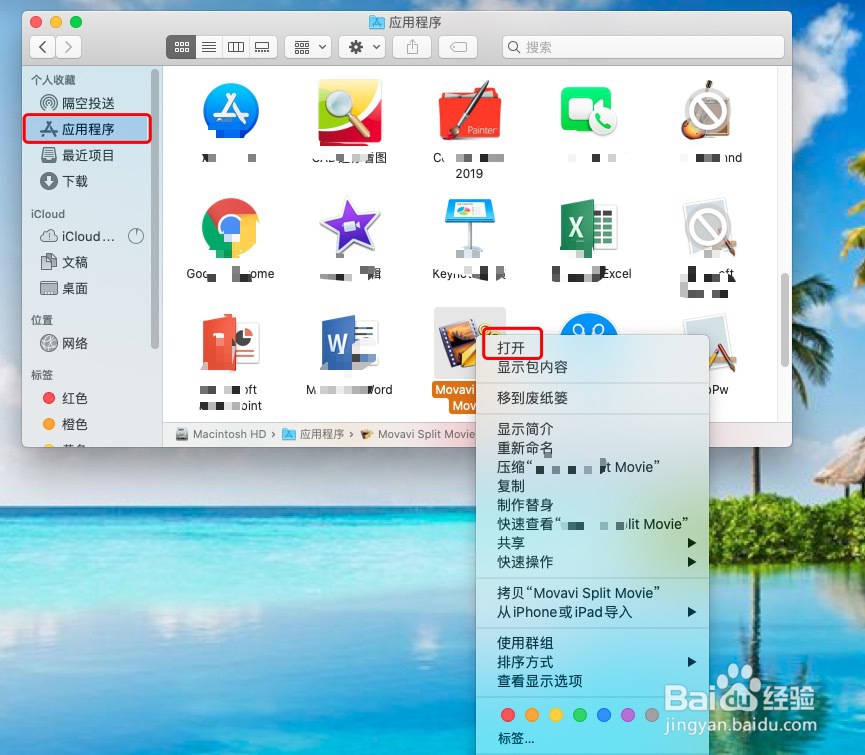Click the FaceTime app icon
The width and height of the screenshot is (865, 755).
click(588, 110)
